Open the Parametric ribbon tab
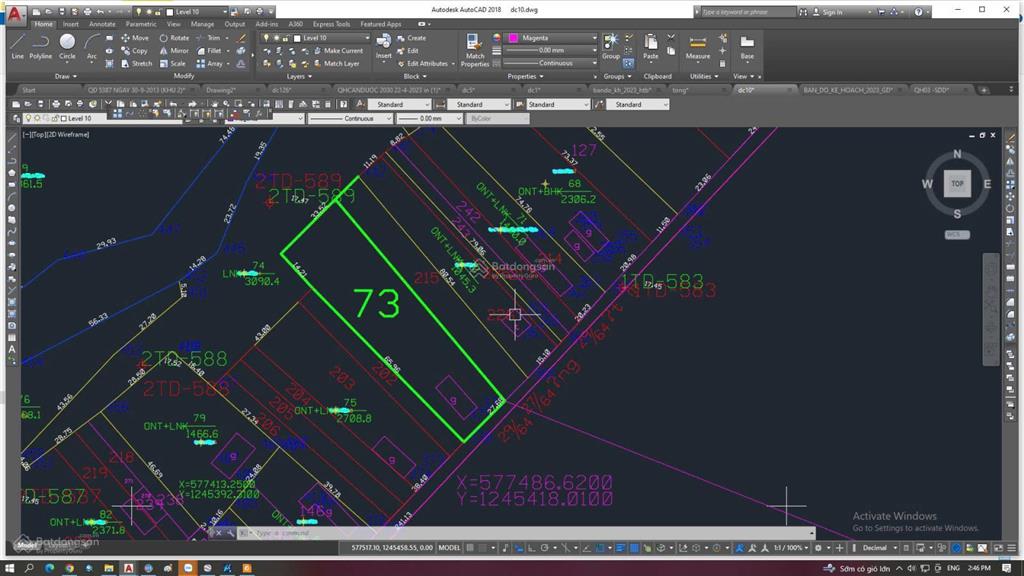 click(x=141, y=24)
